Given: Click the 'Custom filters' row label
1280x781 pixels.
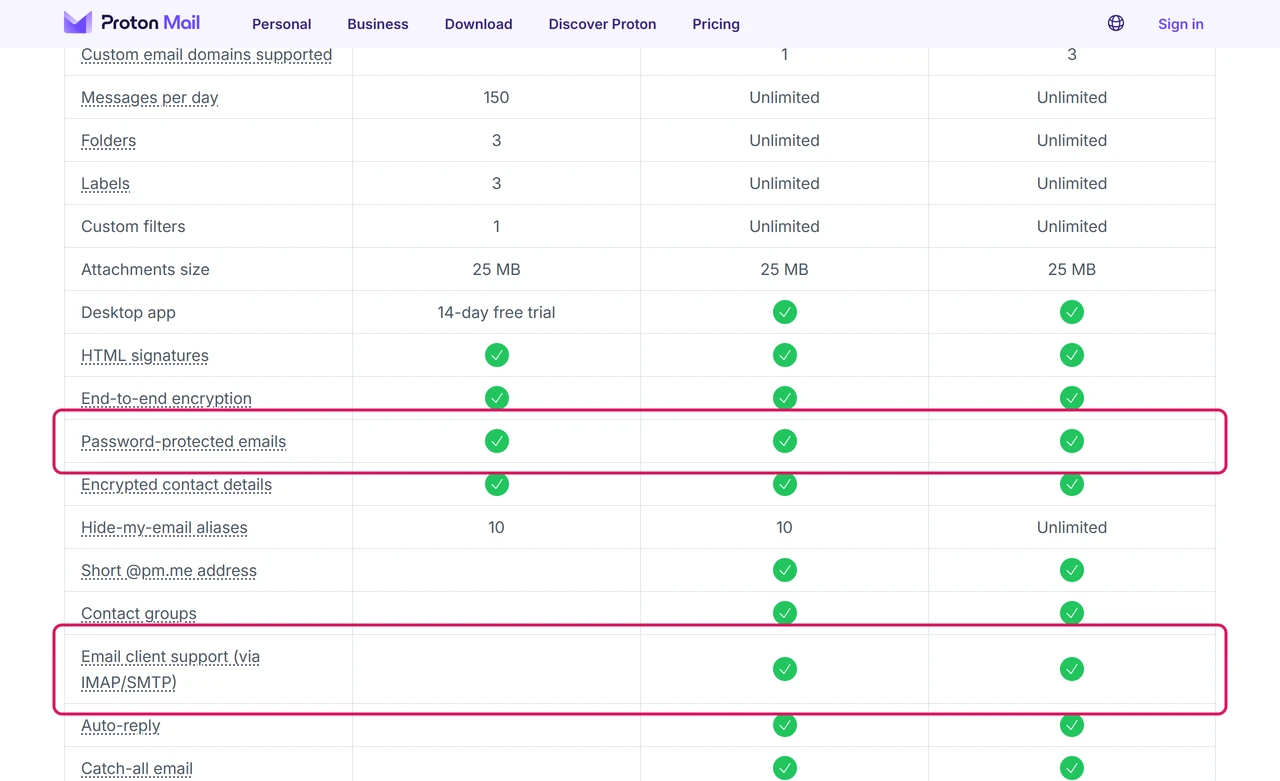Looking at the screenshot, I should (133, 226).
